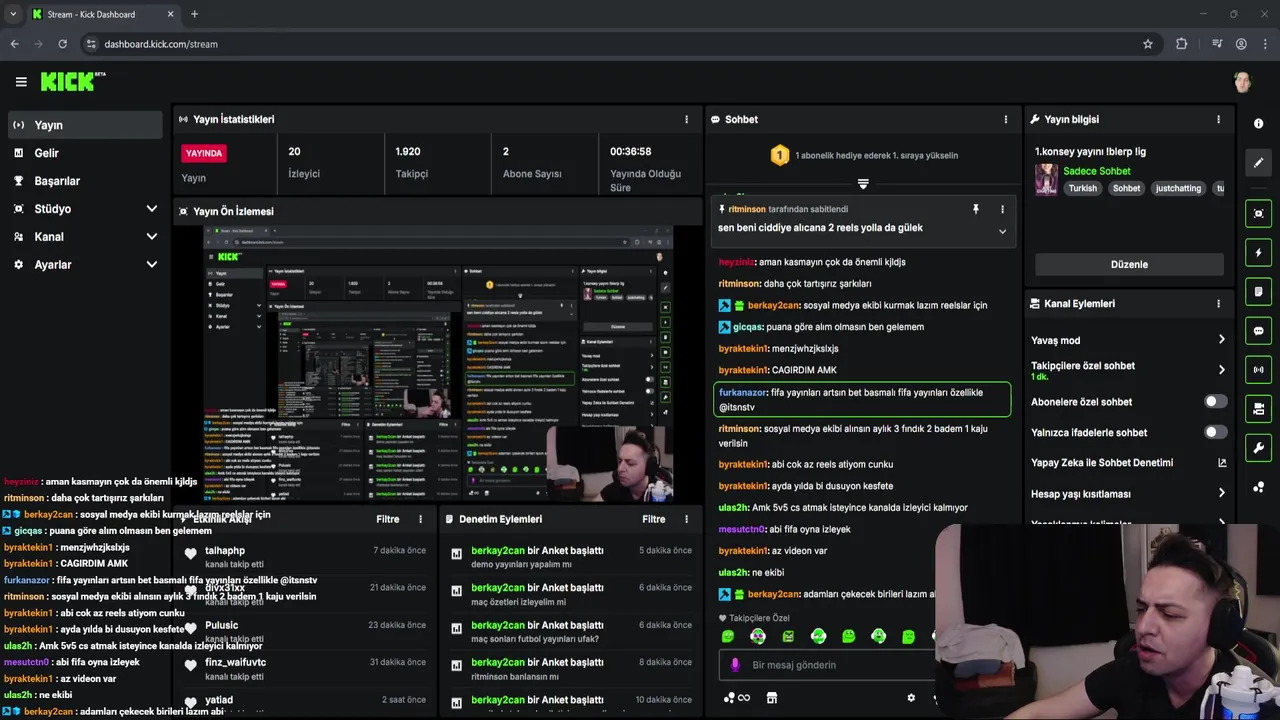The width and height of the screenshot is (1280, 720).
Task: Open Kanal Eylemleri panel three-dot menu
Action: tap(1218, 304)
